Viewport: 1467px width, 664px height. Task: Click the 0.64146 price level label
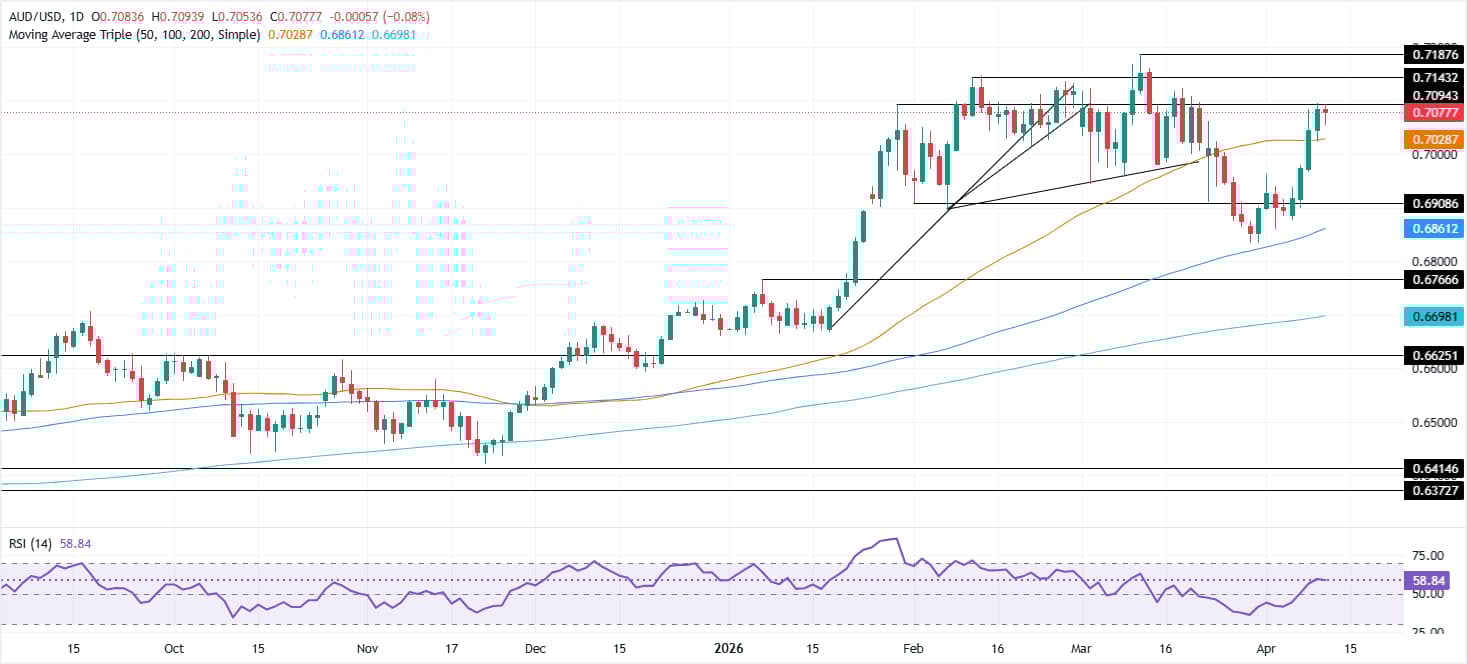click(x=1432, y=468)
